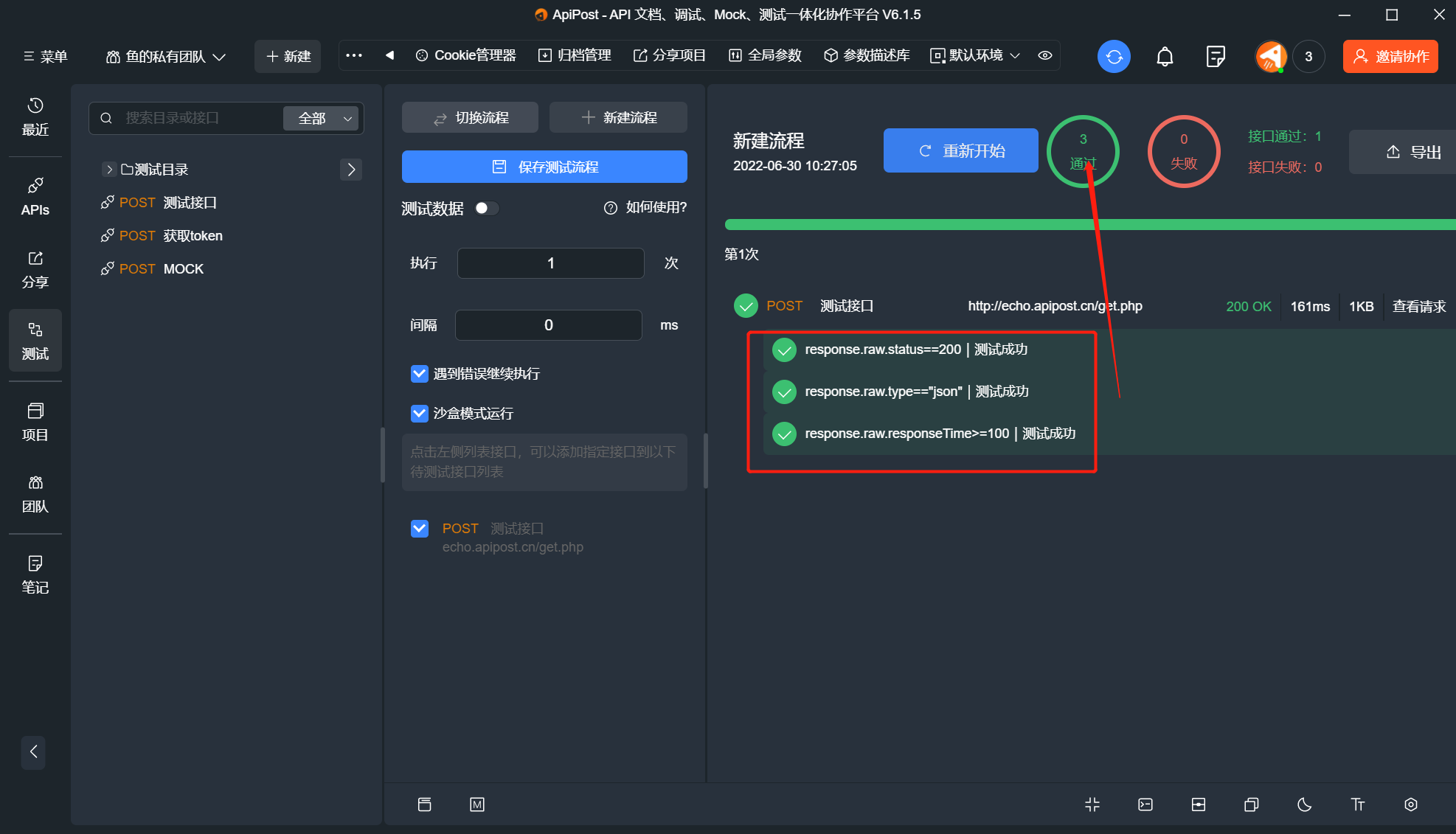Click the M mock icon in bottom bar
The image size is (1456, 834).
click(477, 805)
